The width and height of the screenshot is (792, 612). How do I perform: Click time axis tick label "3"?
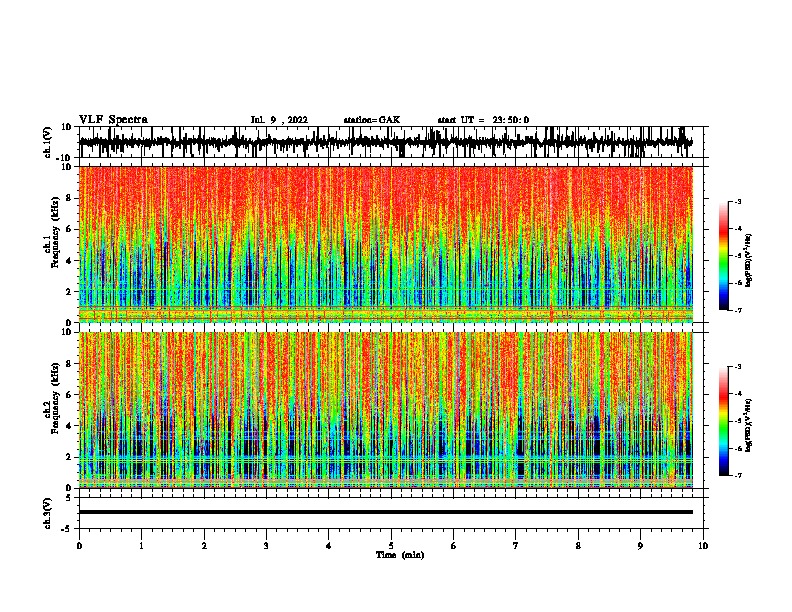(266, 546)
